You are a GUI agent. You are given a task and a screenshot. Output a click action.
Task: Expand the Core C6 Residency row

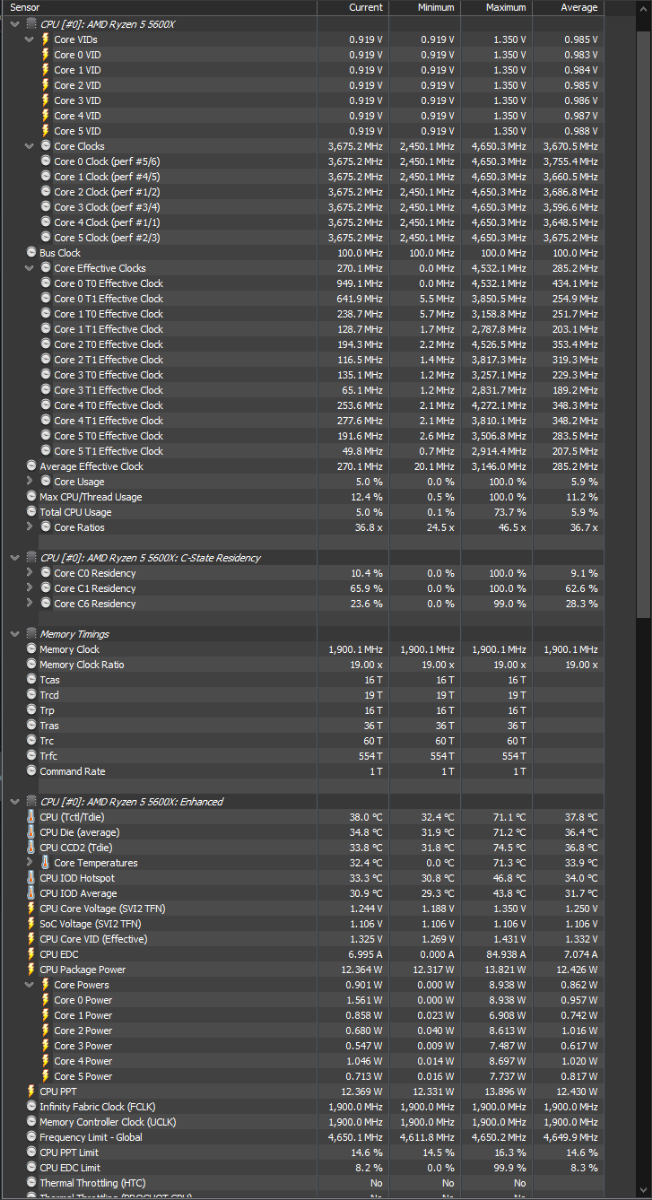tap(30, 604)
